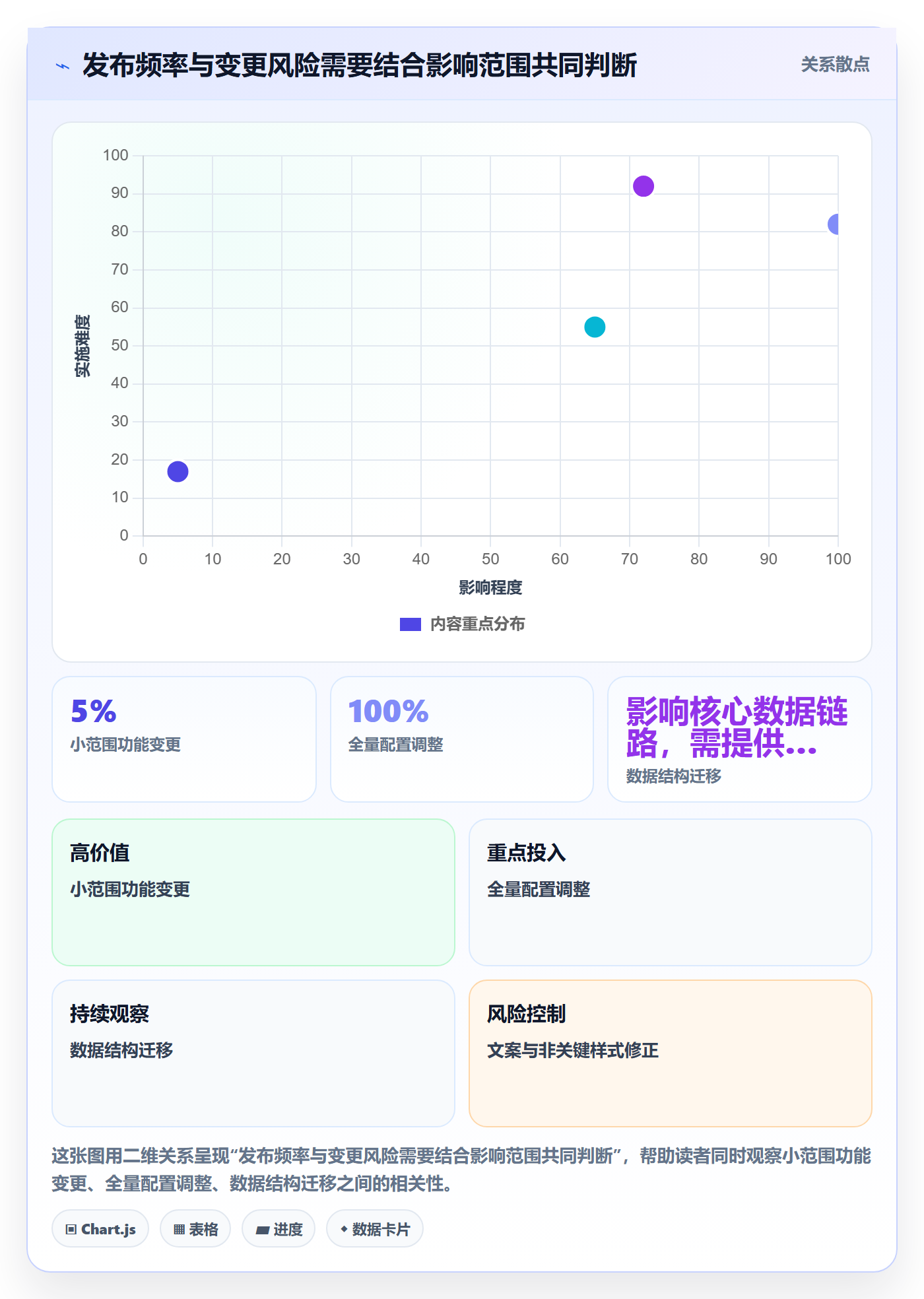The width and height of the screenshot is (924, 1299).
Task: Click the light blue point at the right edge
Action: 834,224
